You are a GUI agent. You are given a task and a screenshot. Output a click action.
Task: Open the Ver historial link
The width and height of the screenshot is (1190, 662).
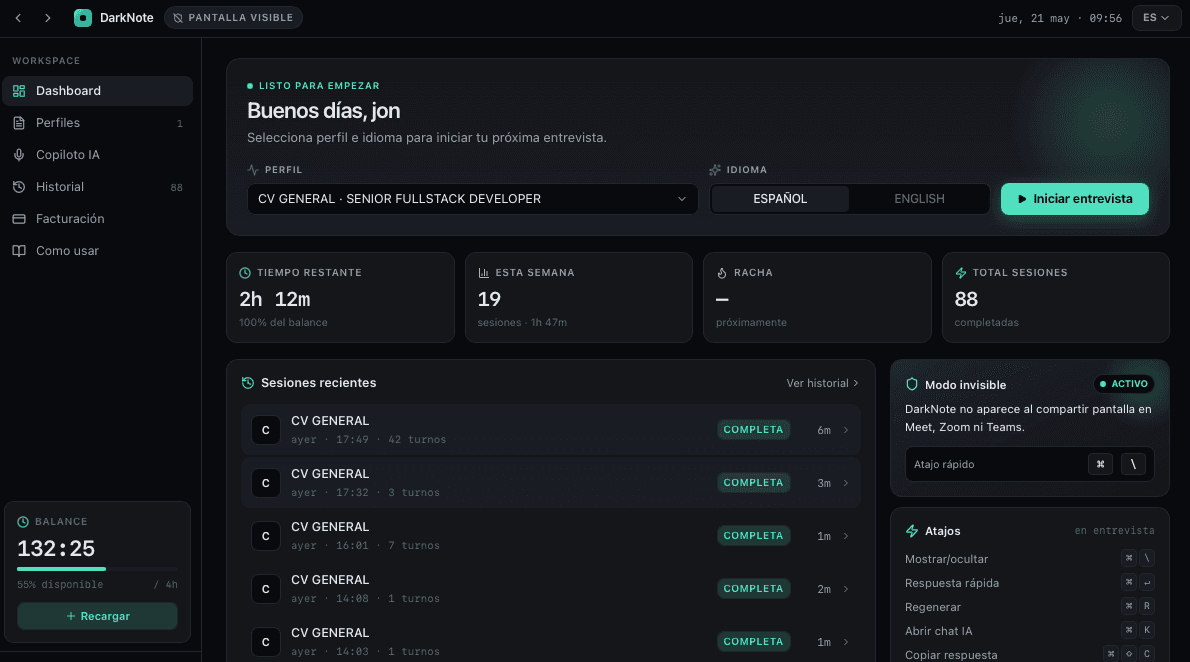tap(822, 383)
